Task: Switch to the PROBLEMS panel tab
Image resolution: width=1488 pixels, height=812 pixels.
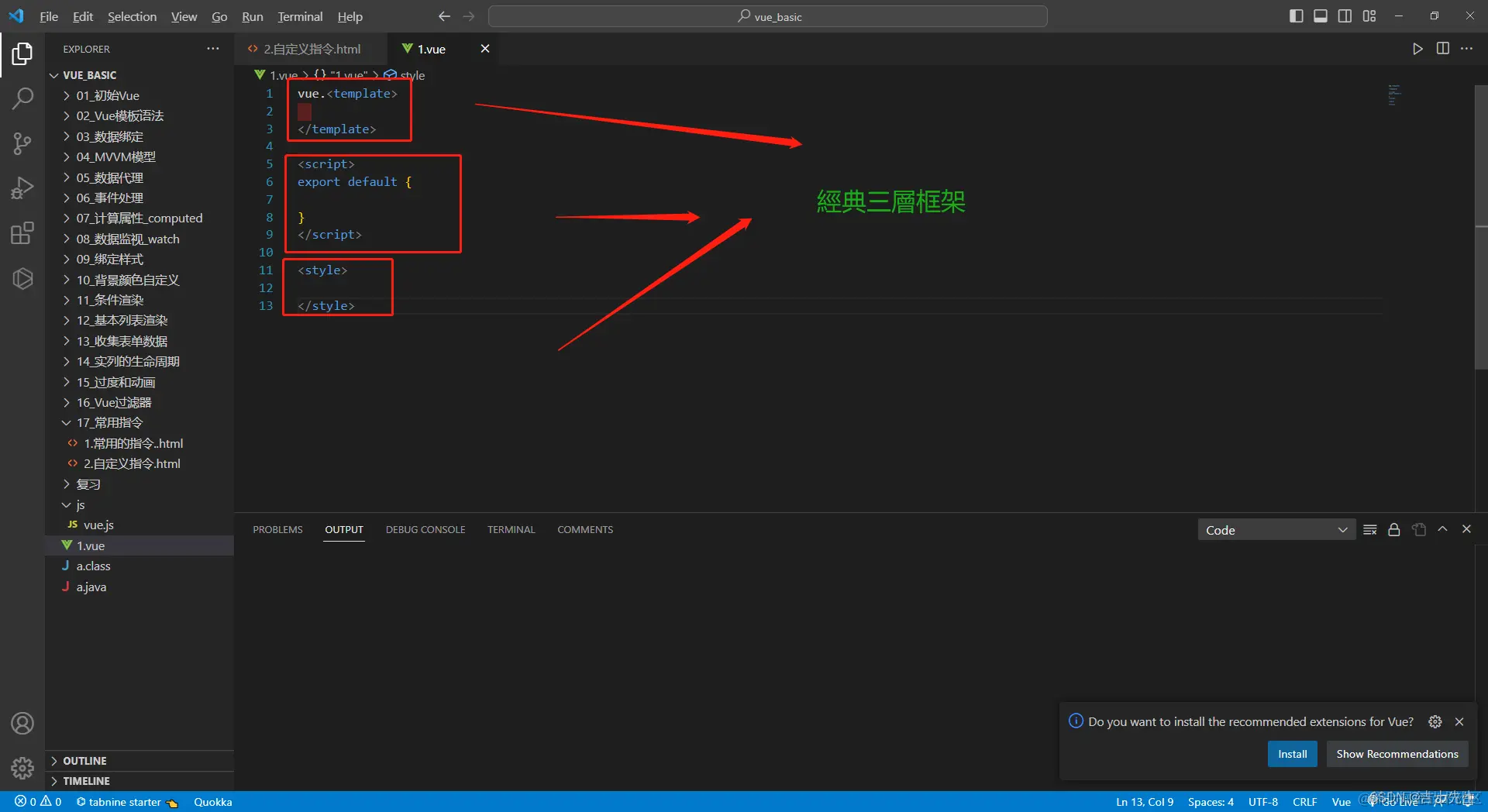Action: pyautogui.click(x=277, y=530)
